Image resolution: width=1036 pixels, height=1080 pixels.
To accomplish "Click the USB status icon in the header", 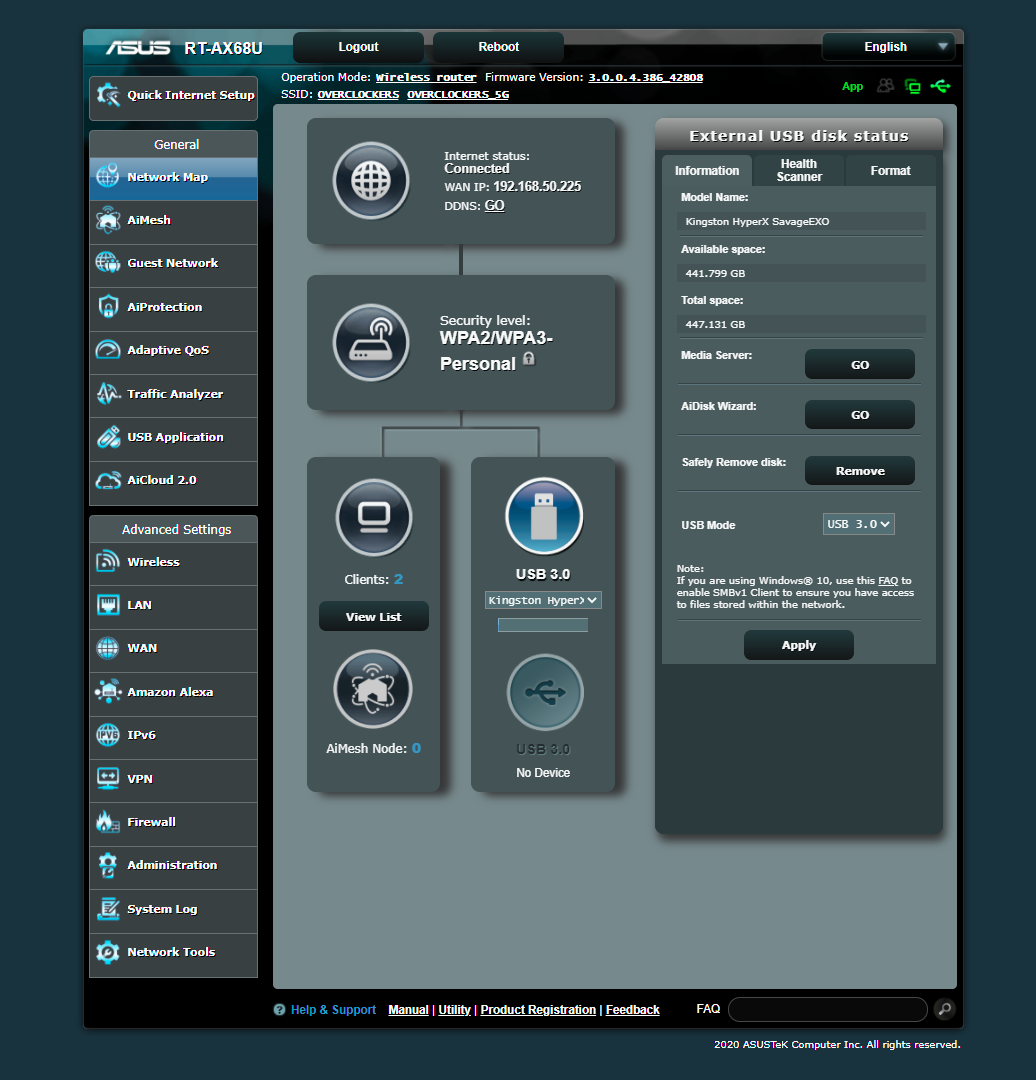I will pos(941,86).
